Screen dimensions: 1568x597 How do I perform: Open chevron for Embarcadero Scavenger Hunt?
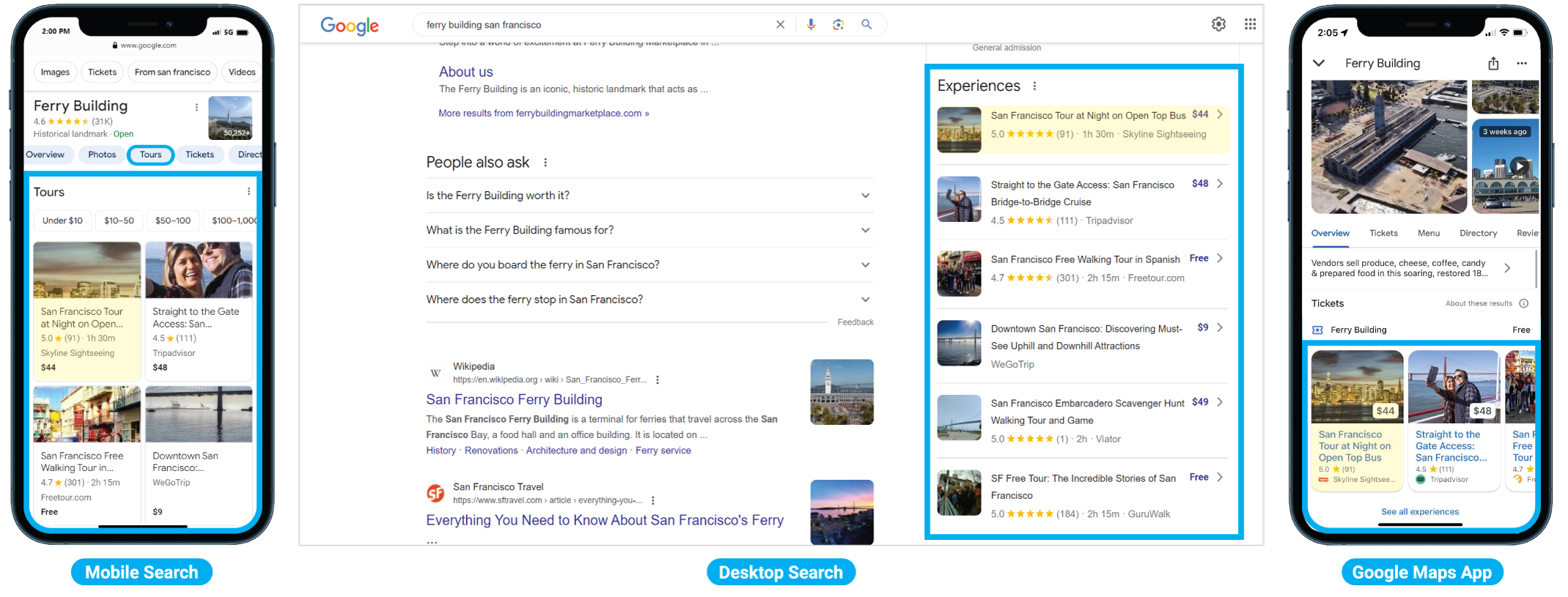(x=1220, y=402)
